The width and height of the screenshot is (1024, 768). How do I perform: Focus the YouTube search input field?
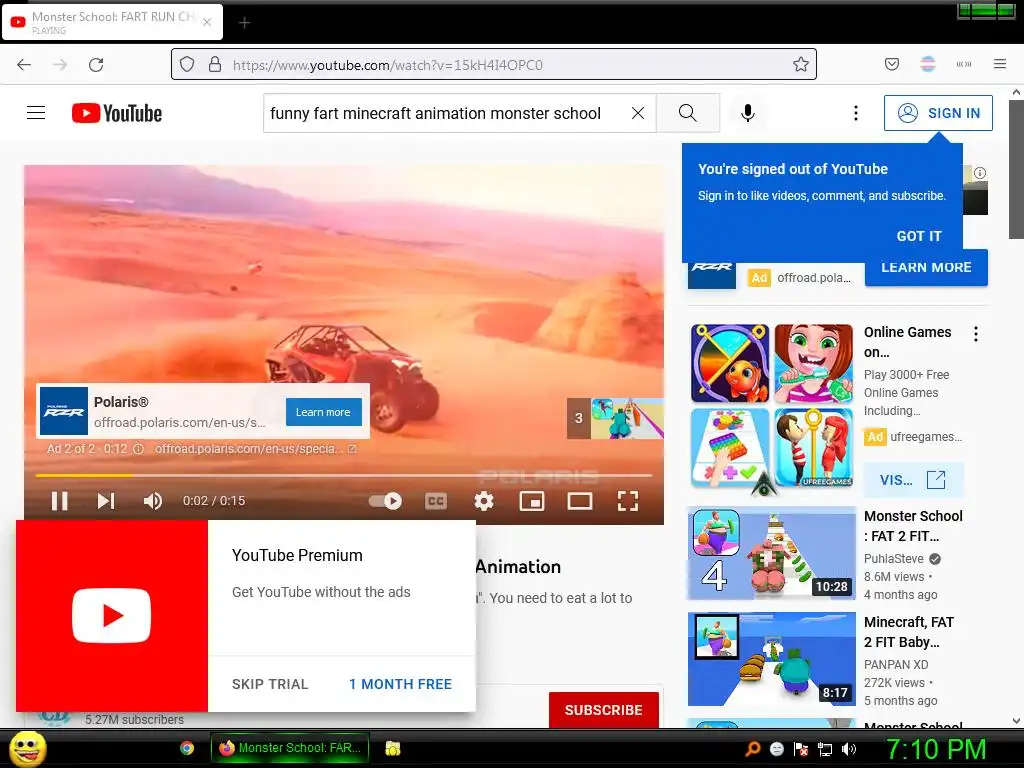pyautogui.click(x=447, y=113)
